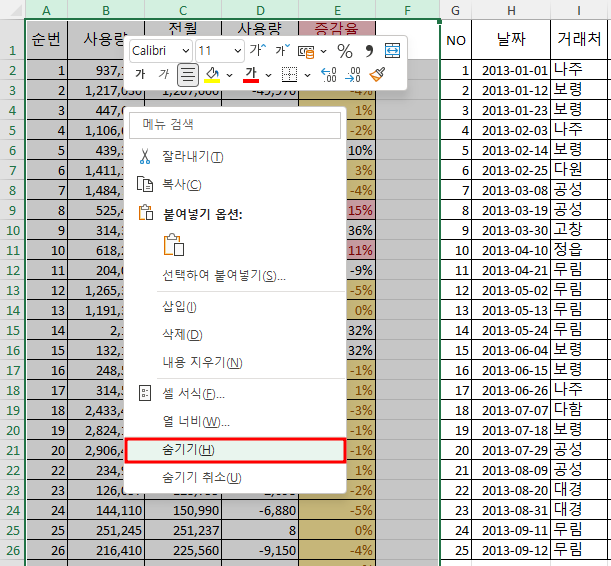611x566 pixels.
Task: Click the 고창 cell
Action: click(579, 230)
